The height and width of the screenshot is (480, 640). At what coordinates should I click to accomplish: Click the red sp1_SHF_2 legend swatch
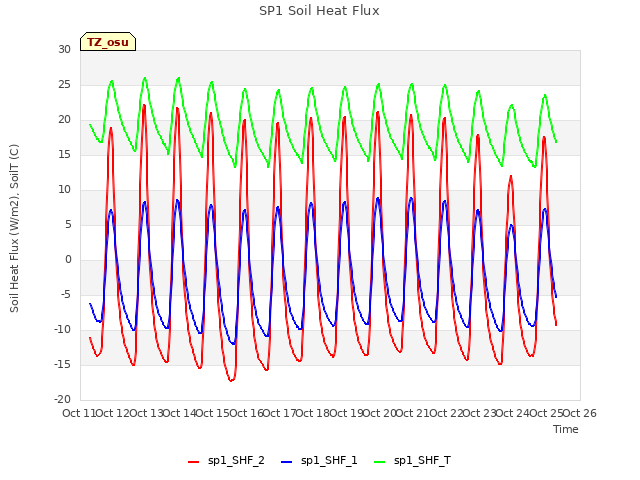coord(193,462)
